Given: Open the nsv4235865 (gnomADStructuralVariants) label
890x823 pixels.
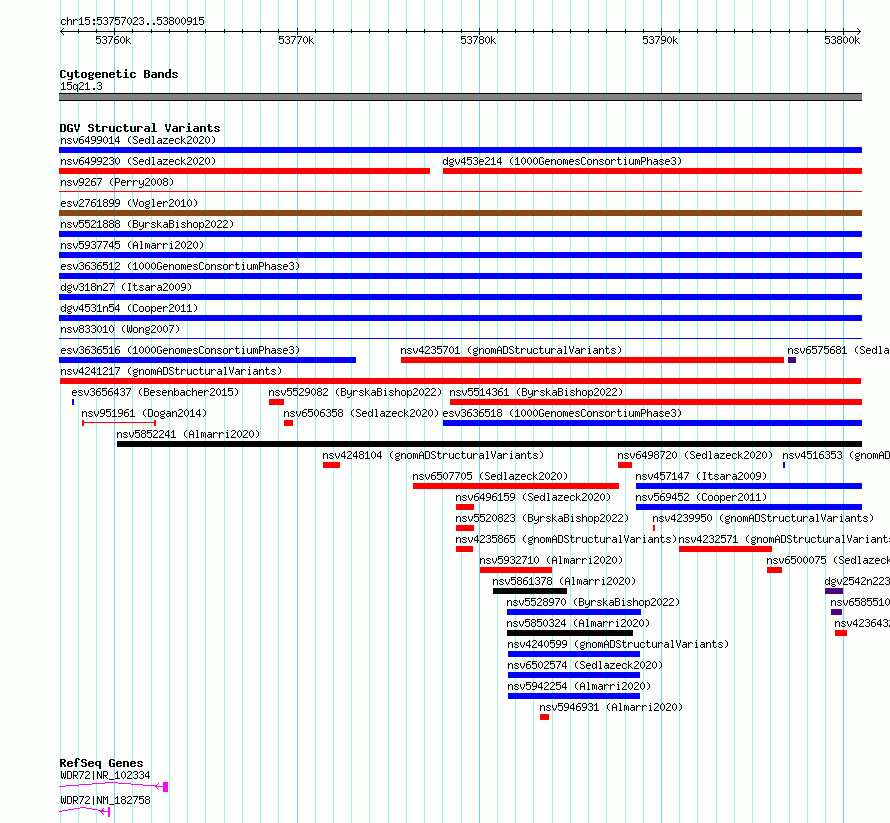Looking at the screenshot, I should point(566,539).
